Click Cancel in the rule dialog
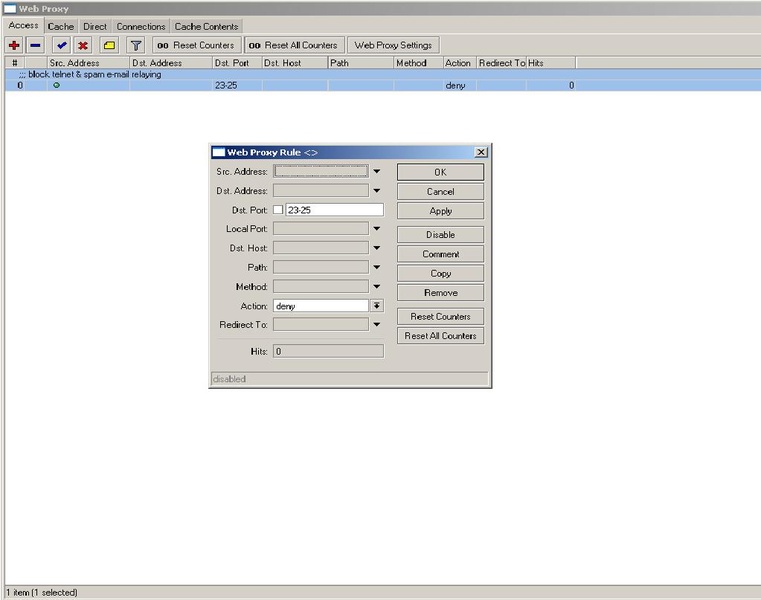 440,192
